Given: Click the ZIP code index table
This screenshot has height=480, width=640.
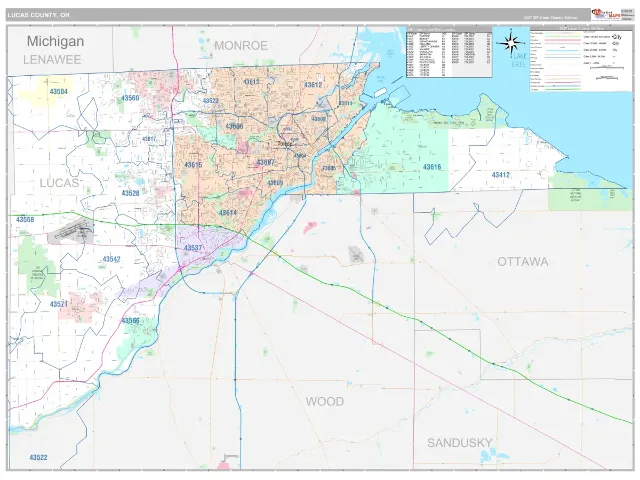Looking at the screenshot, I should point(449,52).
